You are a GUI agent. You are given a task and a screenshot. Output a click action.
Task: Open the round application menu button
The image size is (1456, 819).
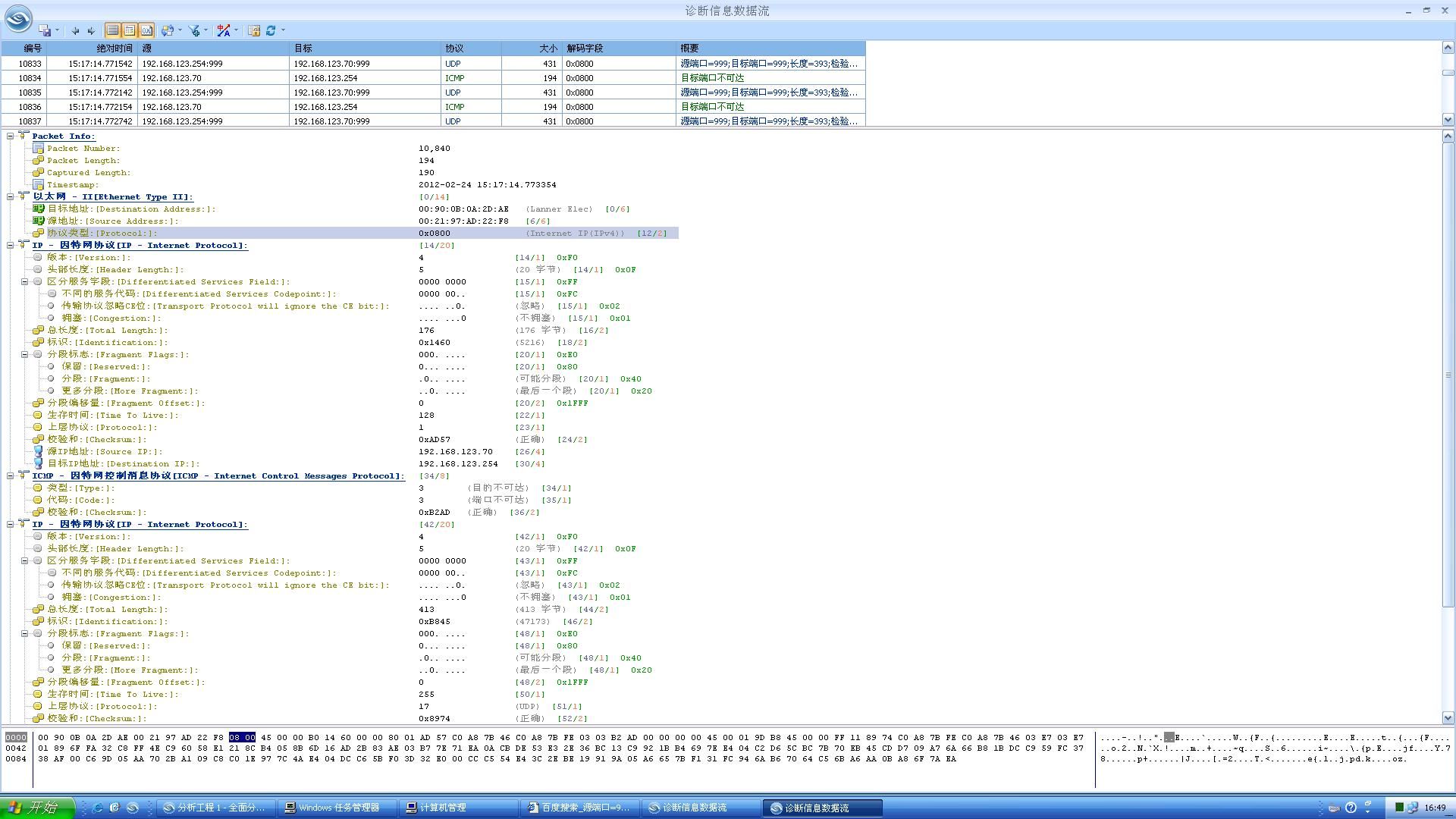(18, 18)
